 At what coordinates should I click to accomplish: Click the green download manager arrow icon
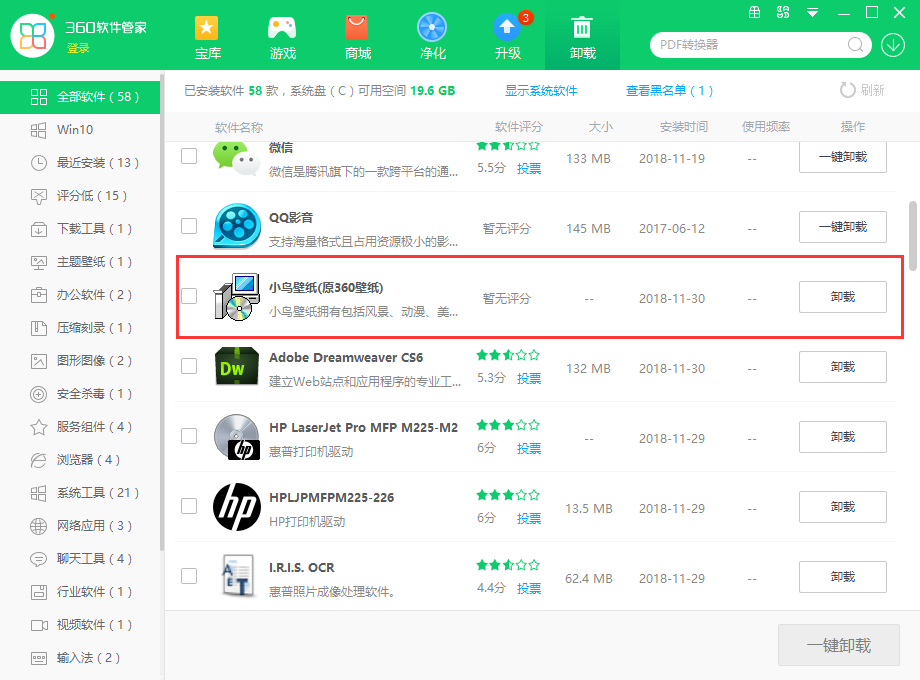[894, 45]
